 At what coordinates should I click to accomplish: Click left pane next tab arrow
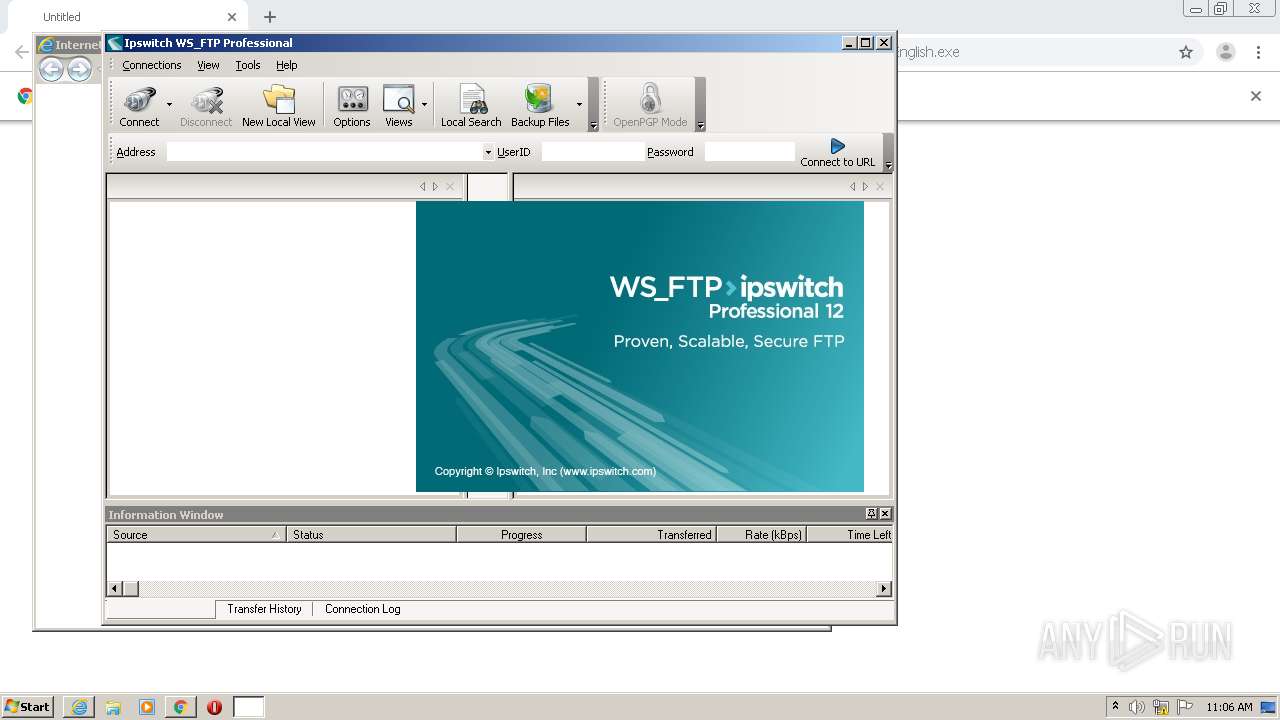435,187
